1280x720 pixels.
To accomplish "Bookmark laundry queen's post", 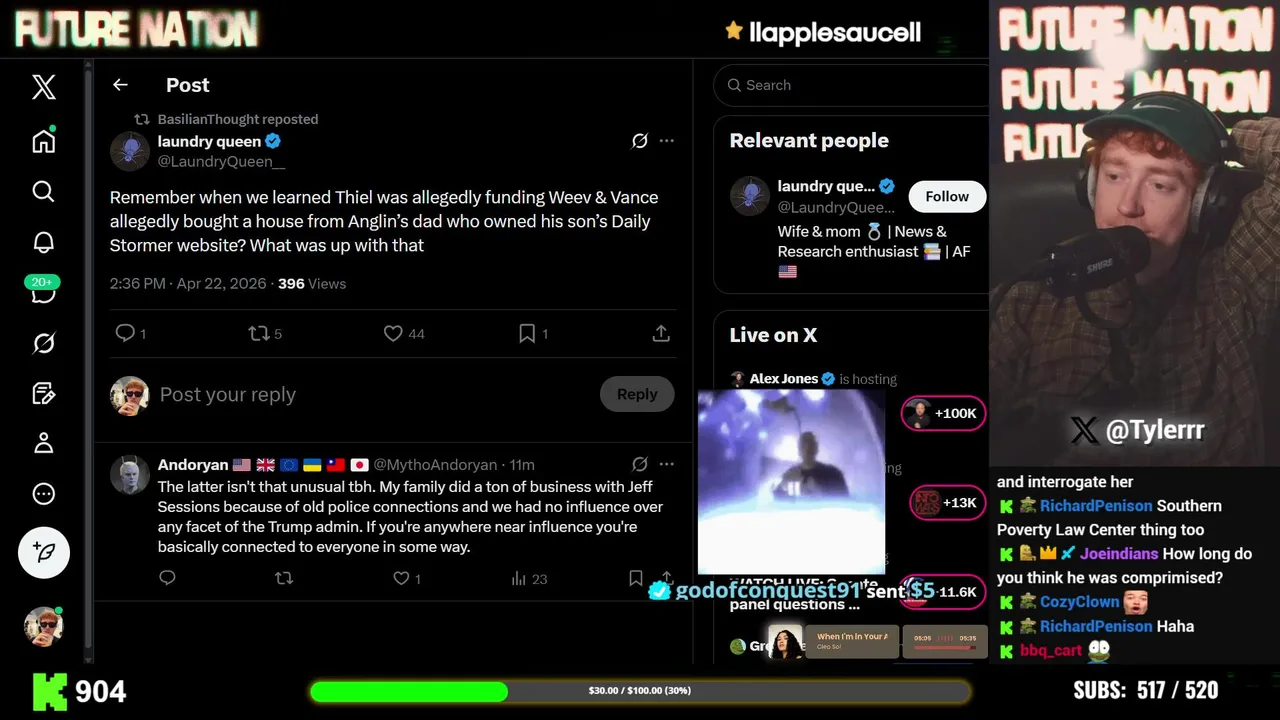I will [532, 334].
